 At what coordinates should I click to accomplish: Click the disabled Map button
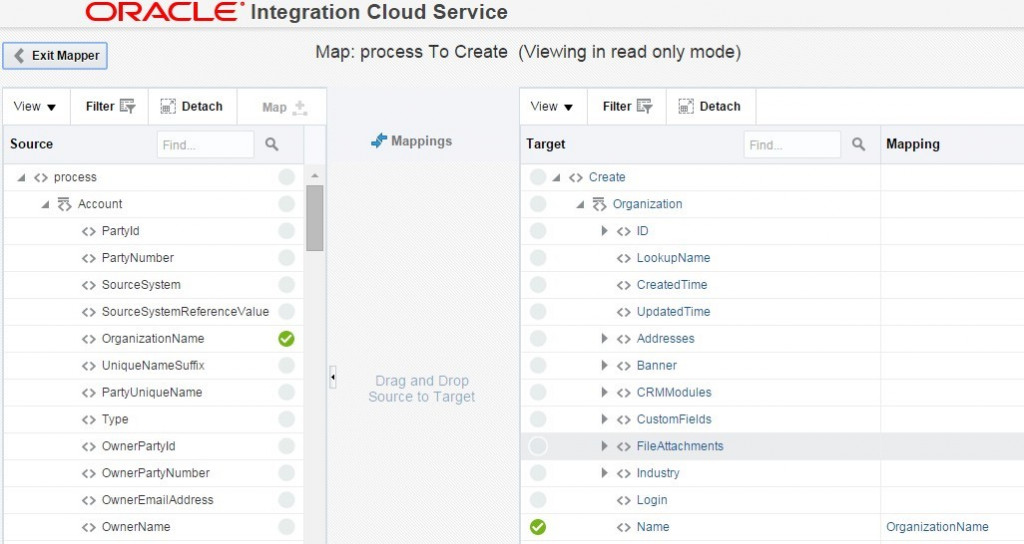pyautogui.click(x=283, y=107)
